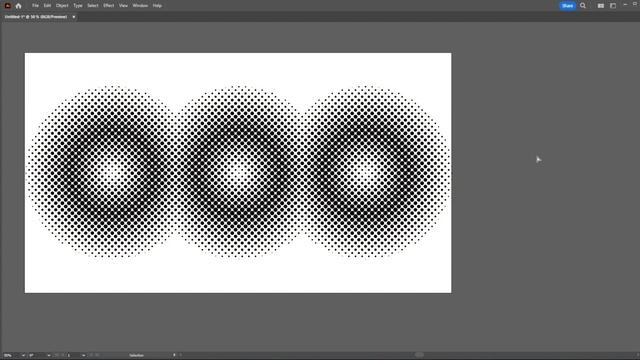The image size is (640, 360).
Task: Select the Untitled-1 document tab
Action: (x=36, y=17)
